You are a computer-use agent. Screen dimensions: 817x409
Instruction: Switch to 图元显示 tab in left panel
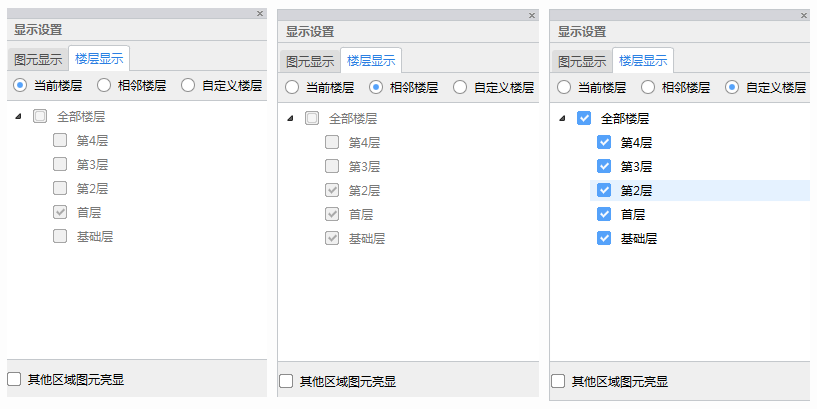pos(38,59)
